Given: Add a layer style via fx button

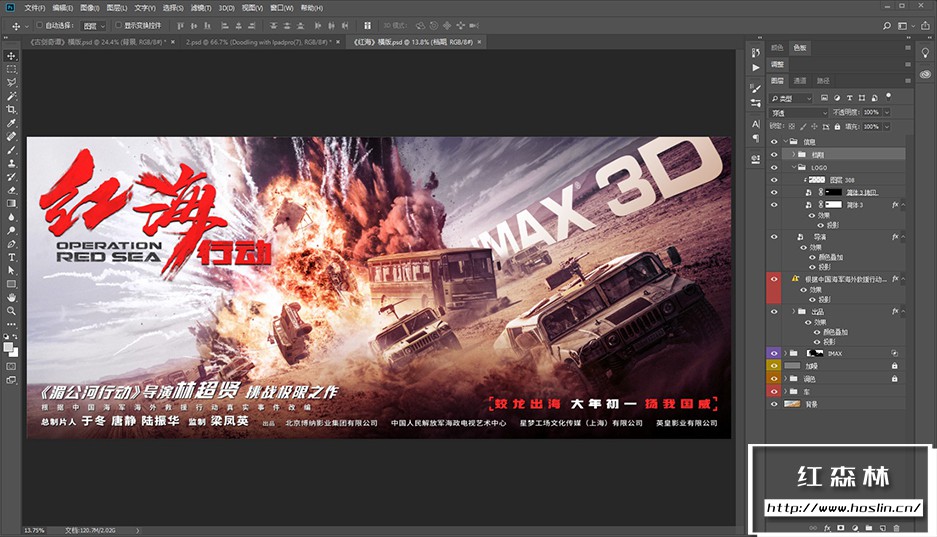Looking at the screenshot, I should tap(828, 528).
